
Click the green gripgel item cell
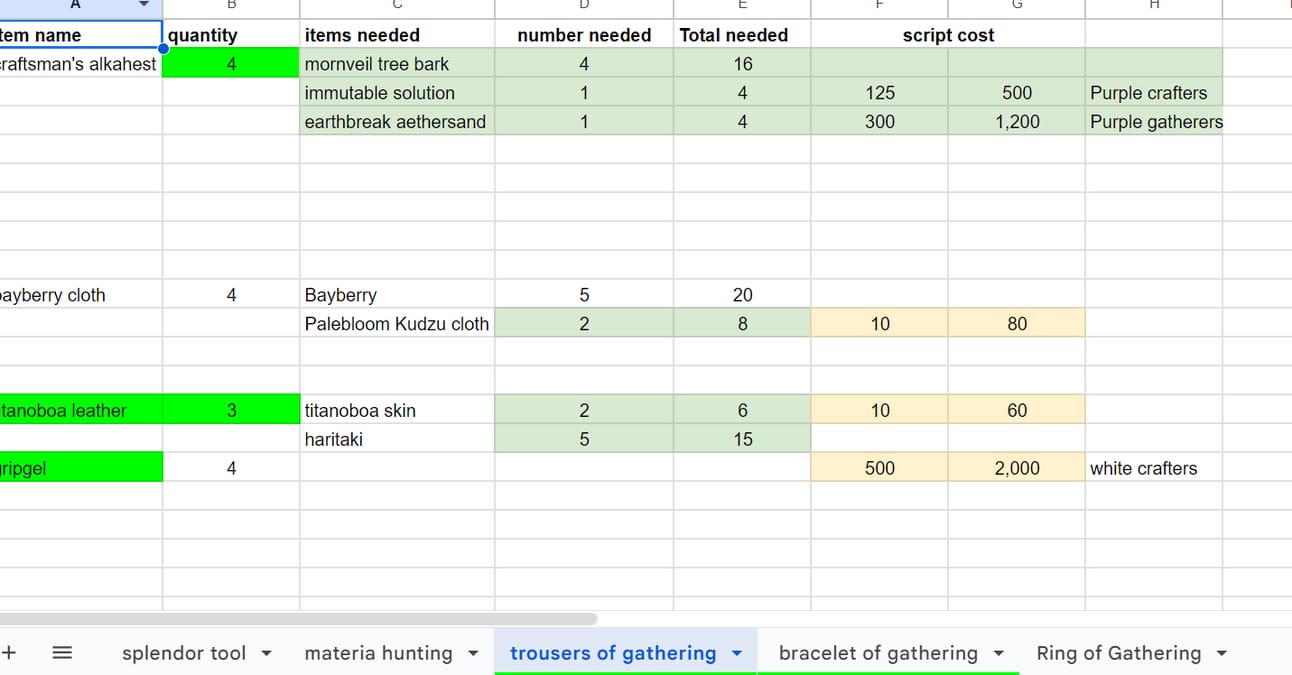pyautogui.click(x=81, y=468)
